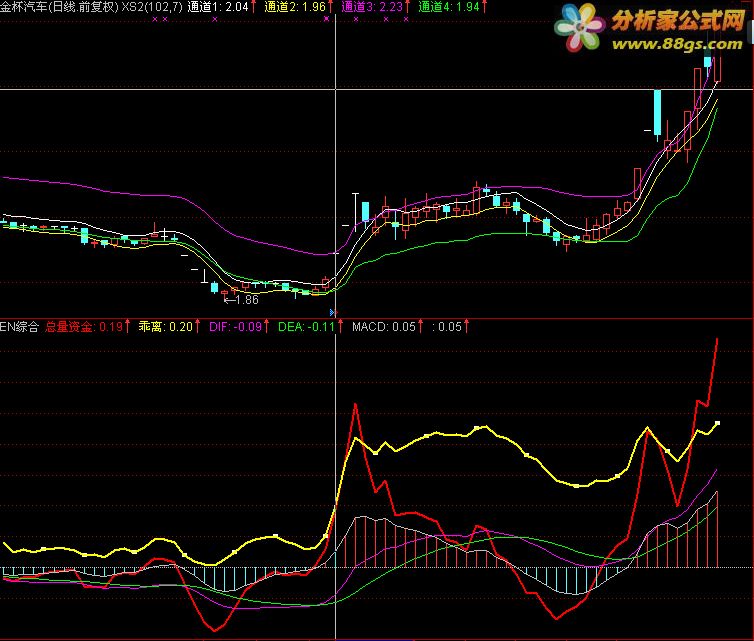
Task: Click the 金杯汽车 stock title label
Action: pyautogui.click(x=60, y=7)
